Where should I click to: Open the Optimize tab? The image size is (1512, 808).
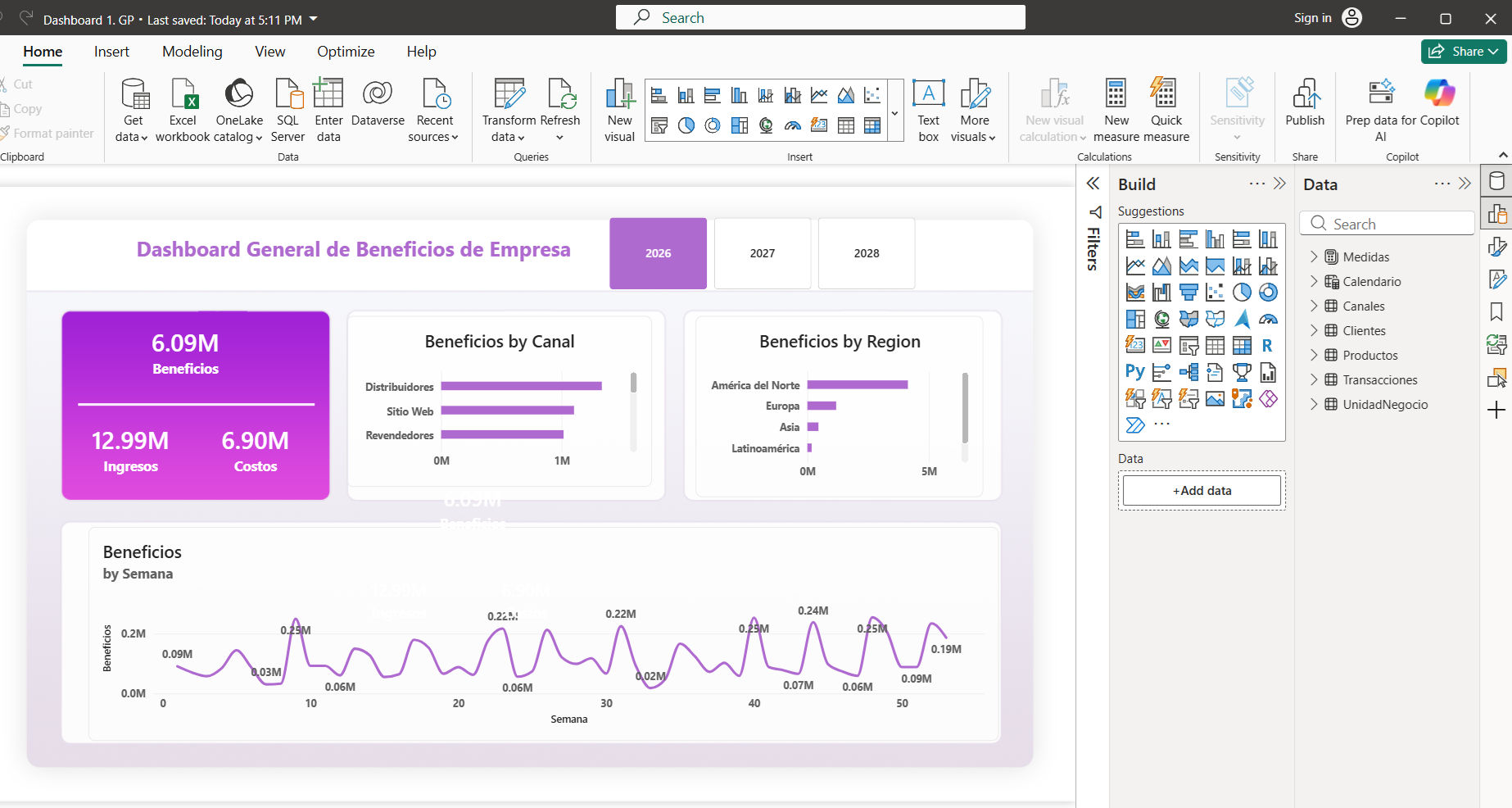[x=346, y=52]
